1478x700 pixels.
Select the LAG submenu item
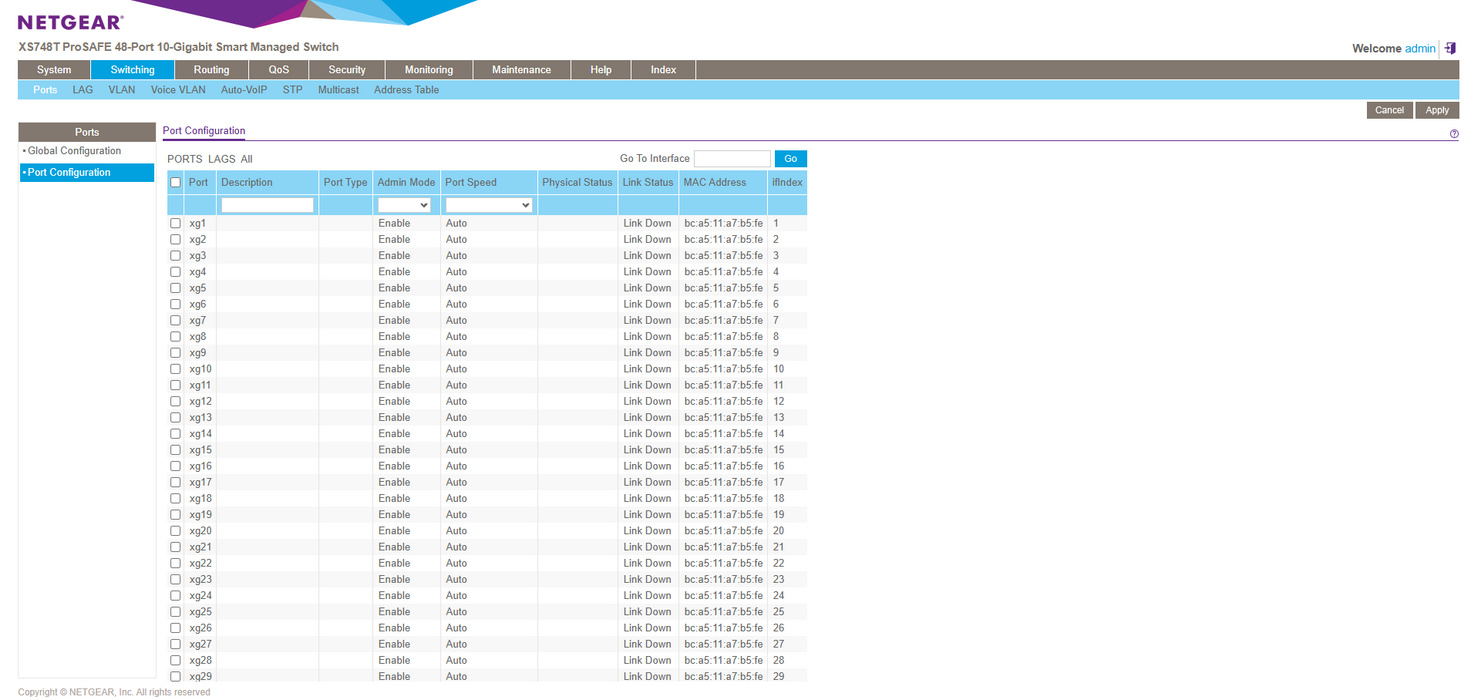pyautogui.click(x=83, y=90)
